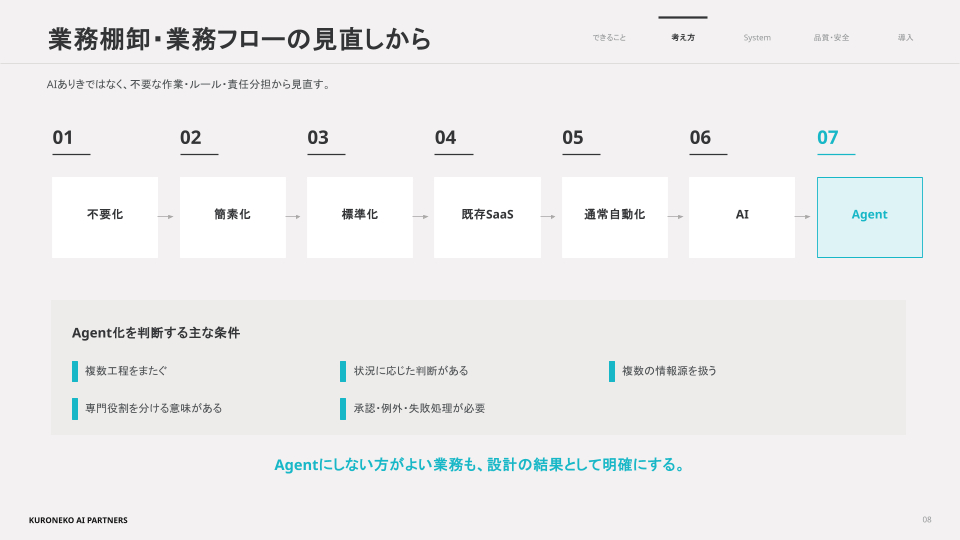Click heading Agent化を判断する主な条件

156,332
